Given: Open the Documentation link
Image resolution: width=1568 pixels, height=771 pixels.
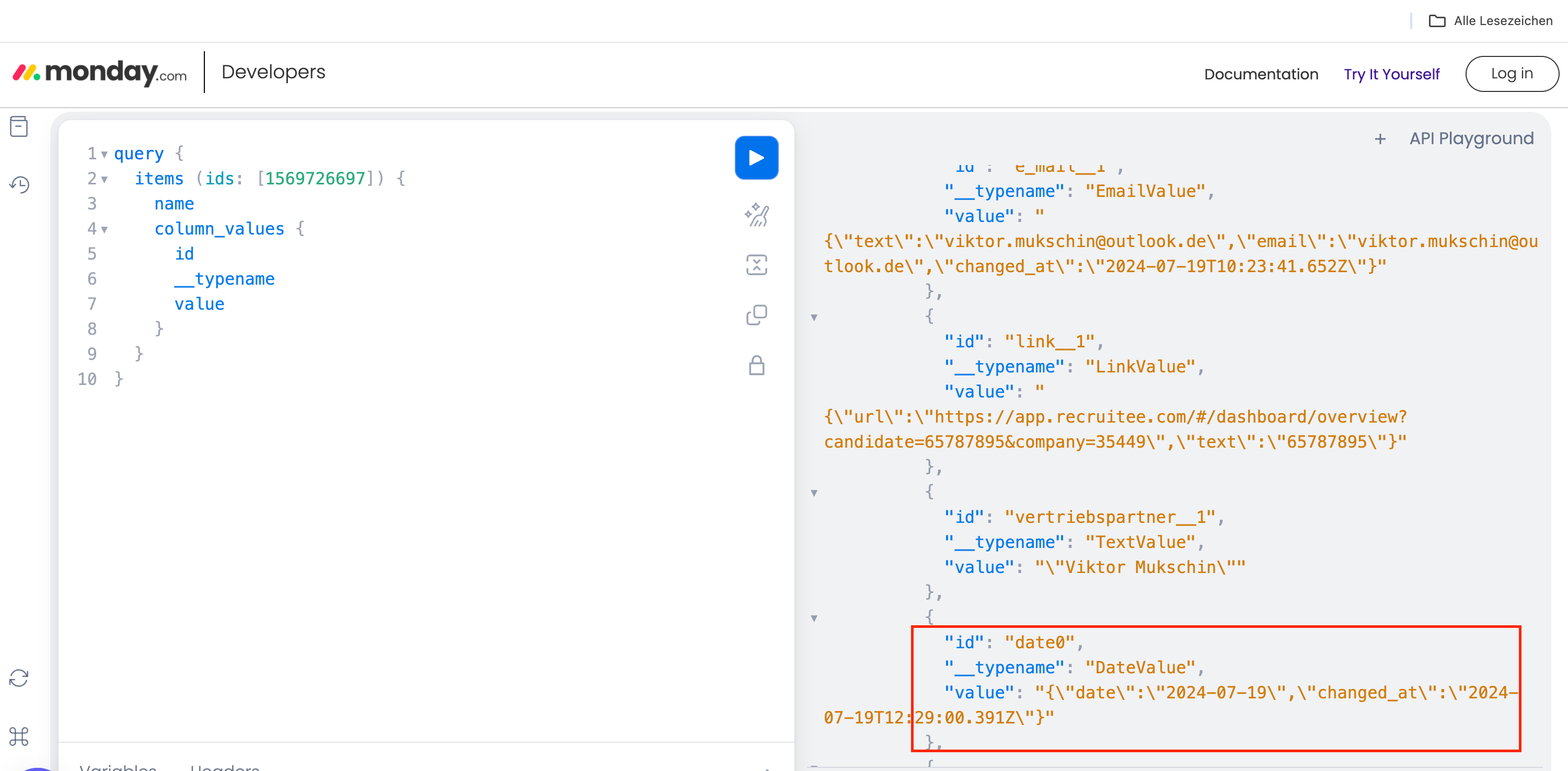Looking at the screenshot, I should pyautogui.click(x=1261, y=74).
